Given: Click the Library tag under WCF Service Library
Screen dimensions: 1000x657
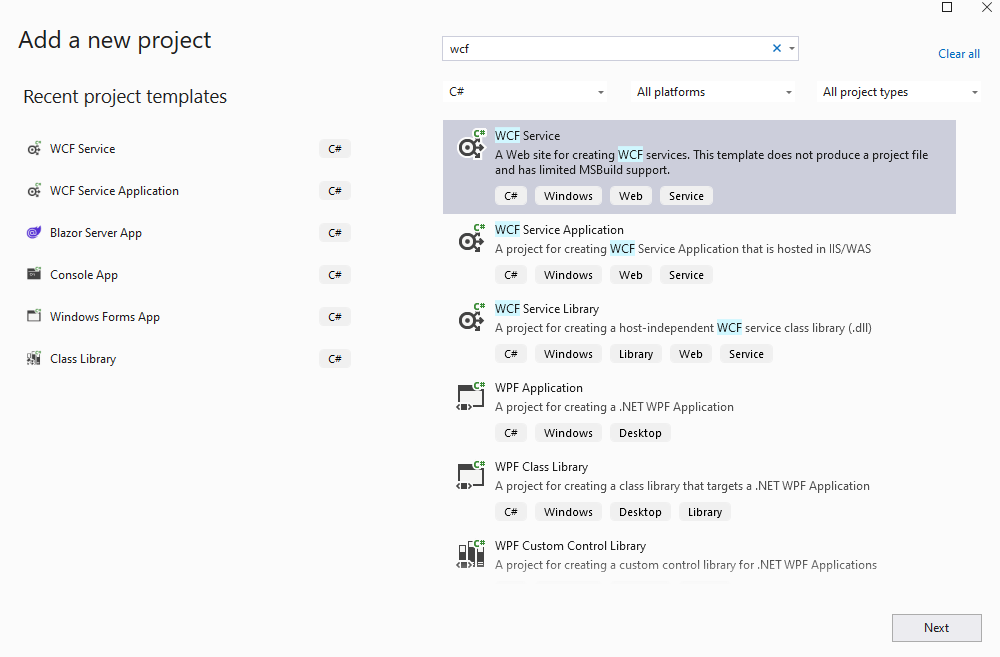Looking at the screenshot, I should tap(636, 354).
